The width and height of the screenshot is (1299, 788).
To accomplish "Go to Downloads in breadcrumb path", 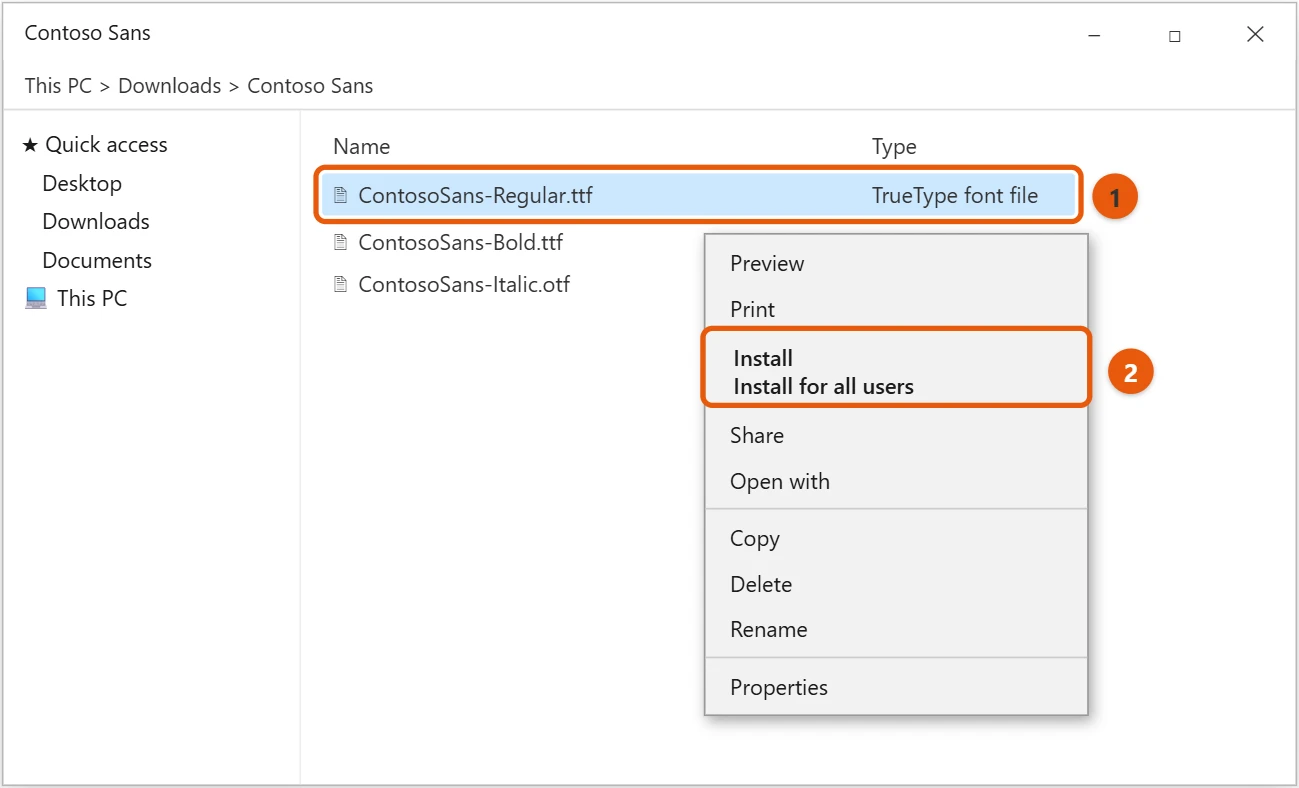I will (170, 86).
